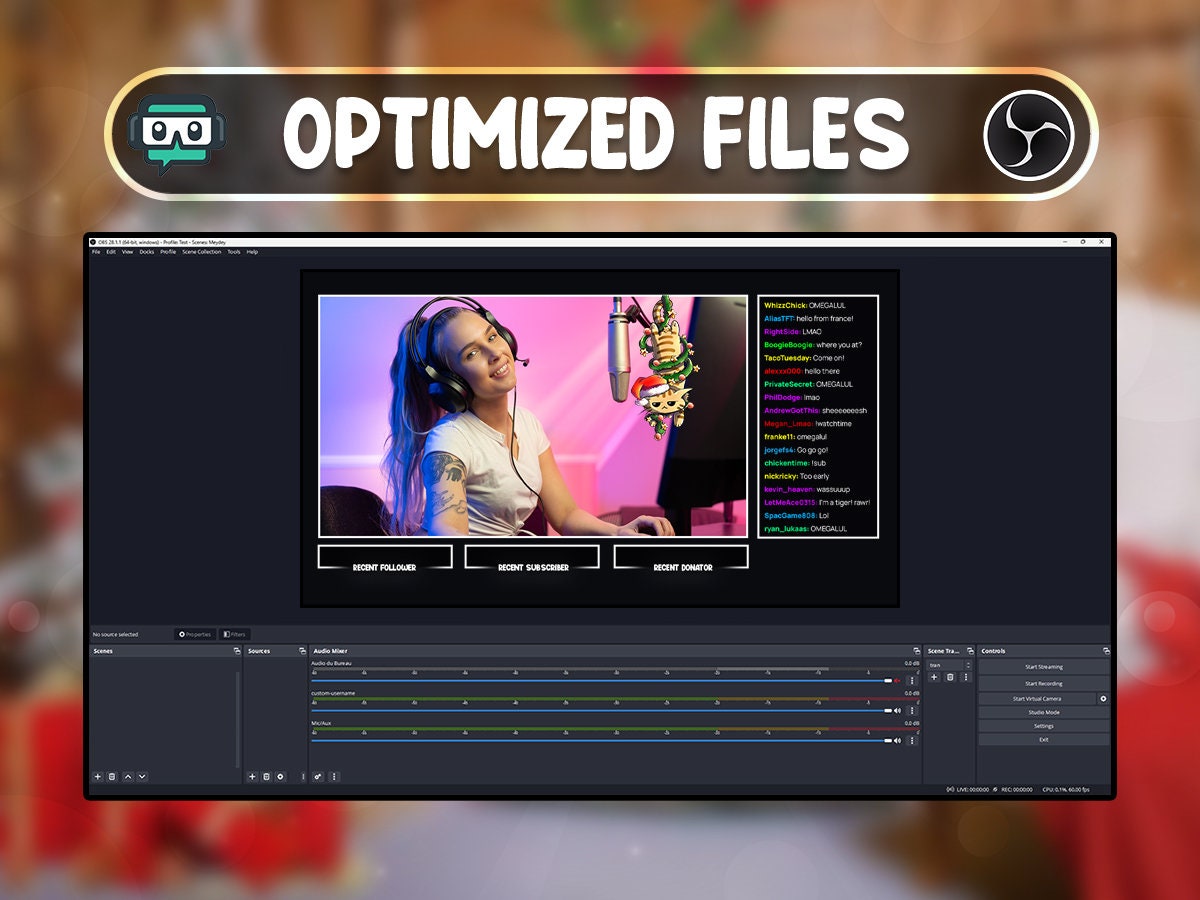Open the Scene Collection menu
The image size is (1200, 900).
pos(202,252)
